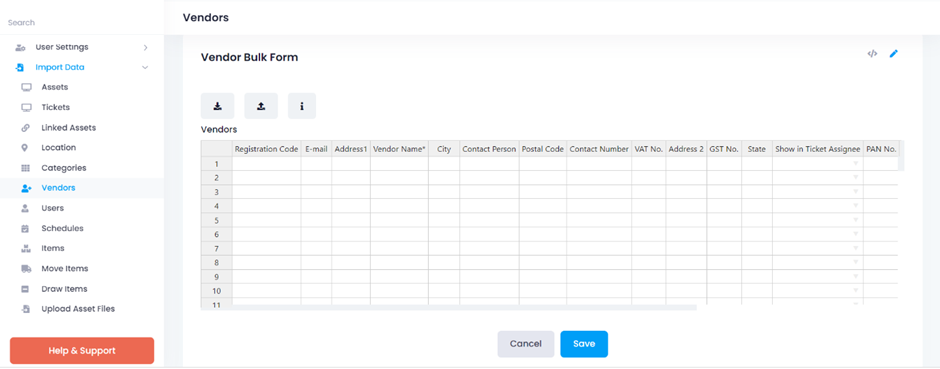Image resolution: width=940 pixels, height=369 pixels.
Task: Select row header 1 in grid
Action: pos(216,164)
